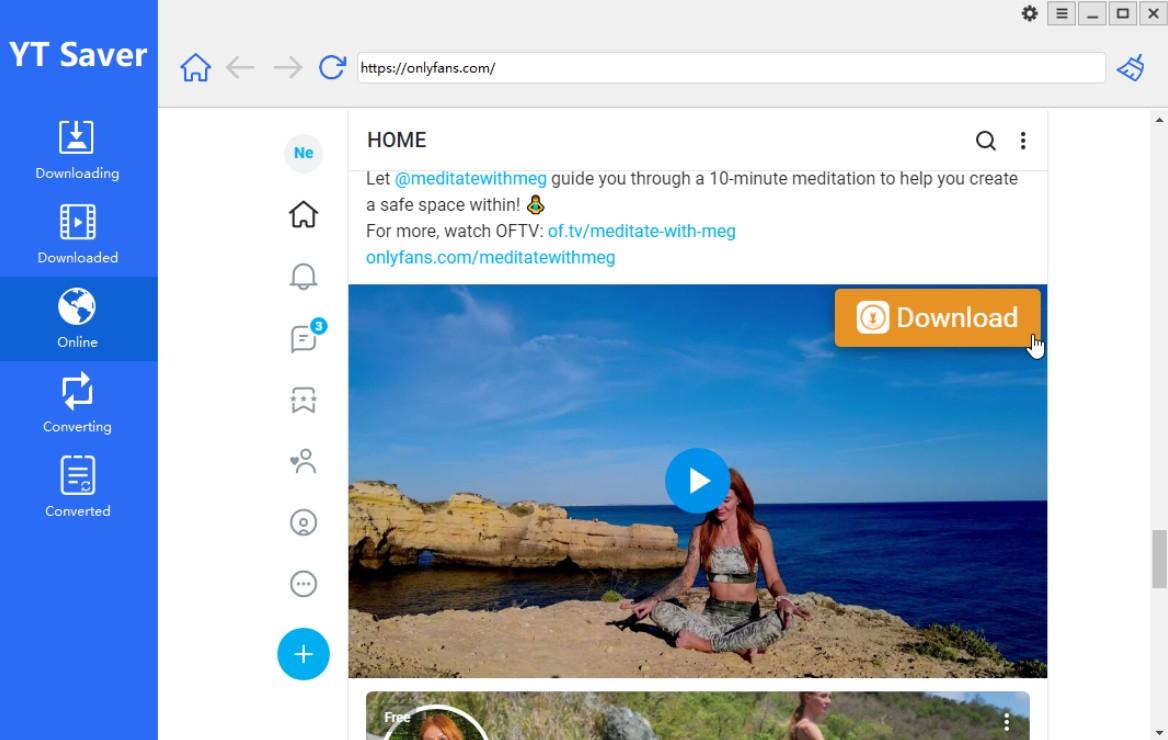The image size is (1168, 740).
Task: Go to OnlyFans home feed icon
Action: point(303,215)
